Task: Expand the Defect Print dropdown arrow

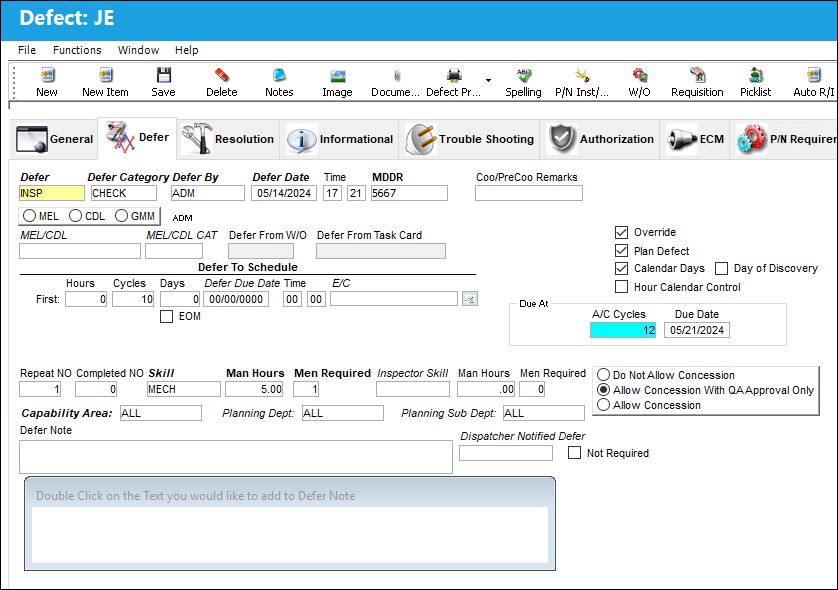Action: coord(488,80)
